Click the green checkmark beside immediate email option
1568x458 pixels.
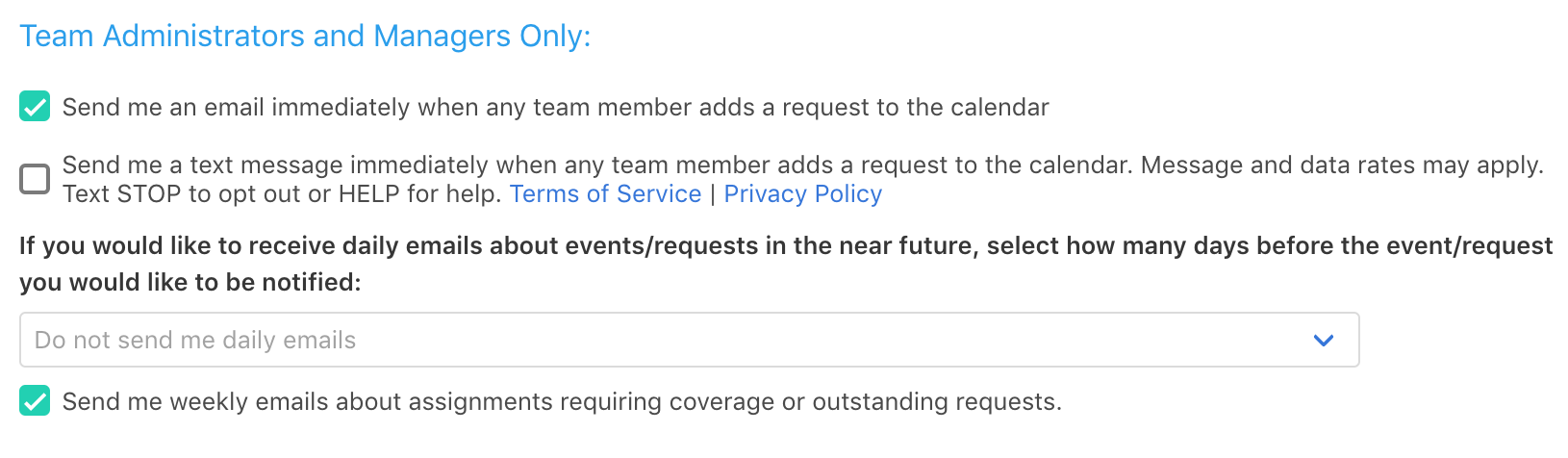pos(35,107)
